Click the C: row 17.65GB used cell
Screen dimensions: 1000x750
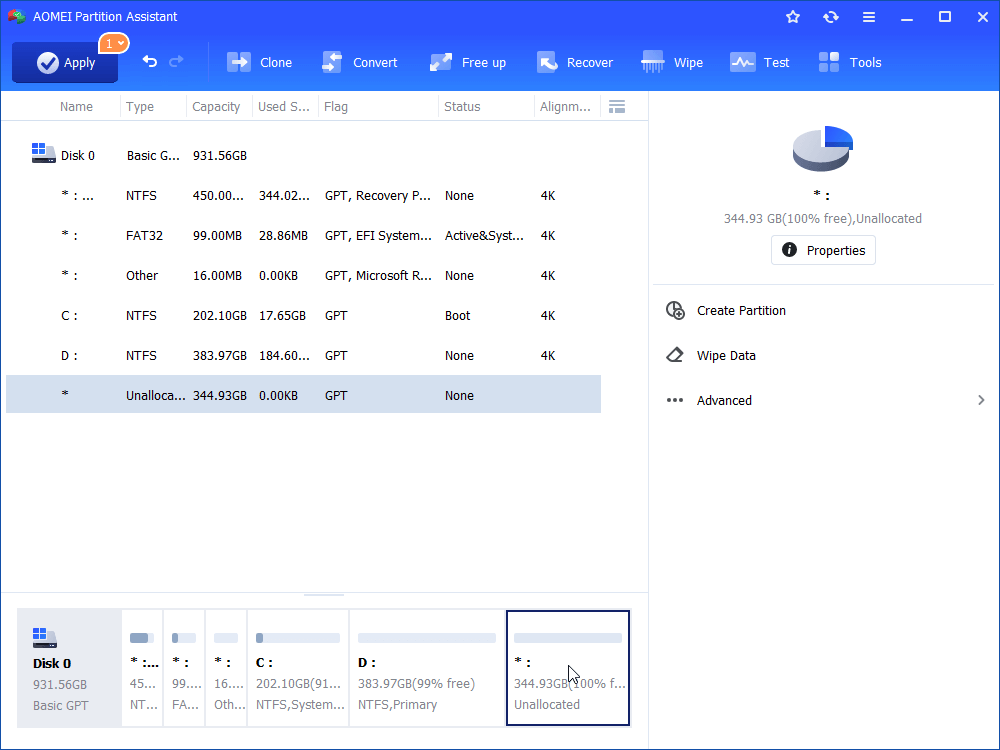point(282,316)
